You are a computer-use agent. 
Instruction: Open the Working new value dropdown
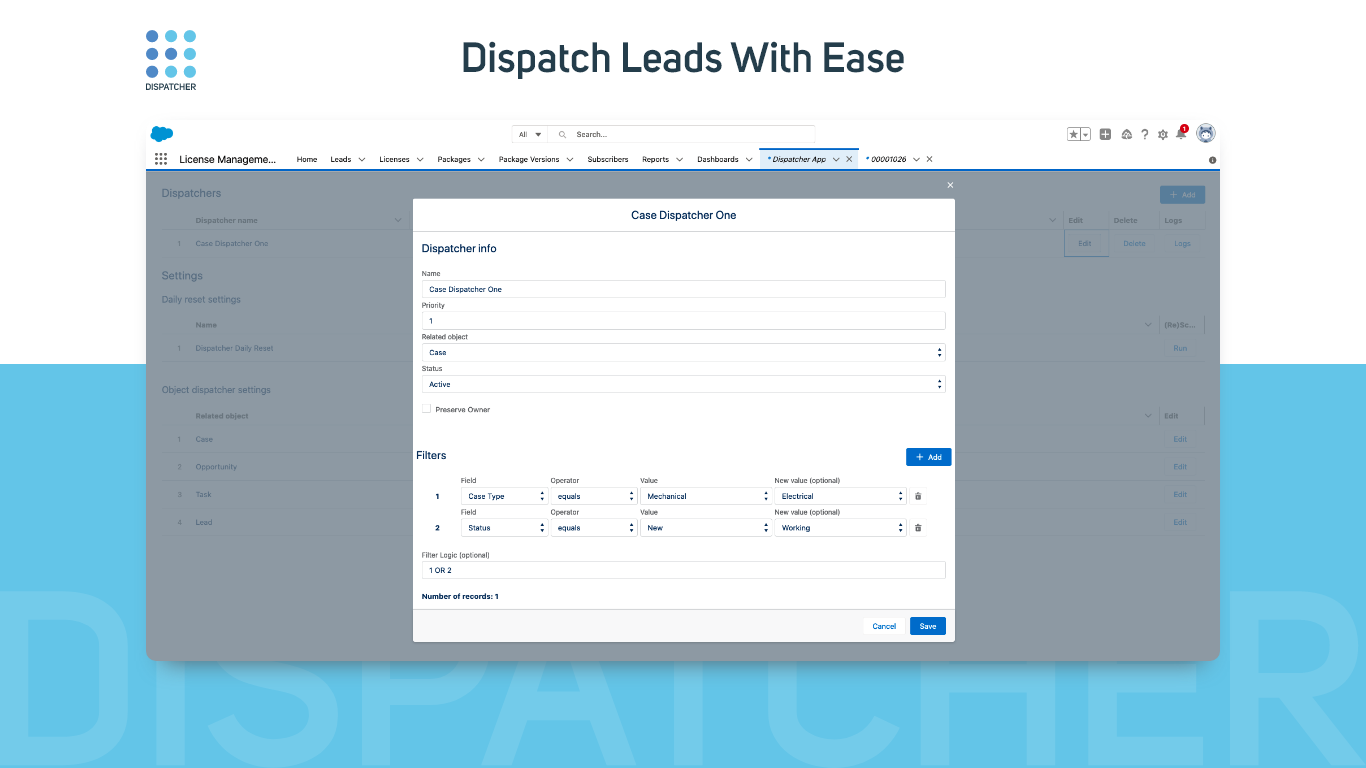tap(840, 528)
